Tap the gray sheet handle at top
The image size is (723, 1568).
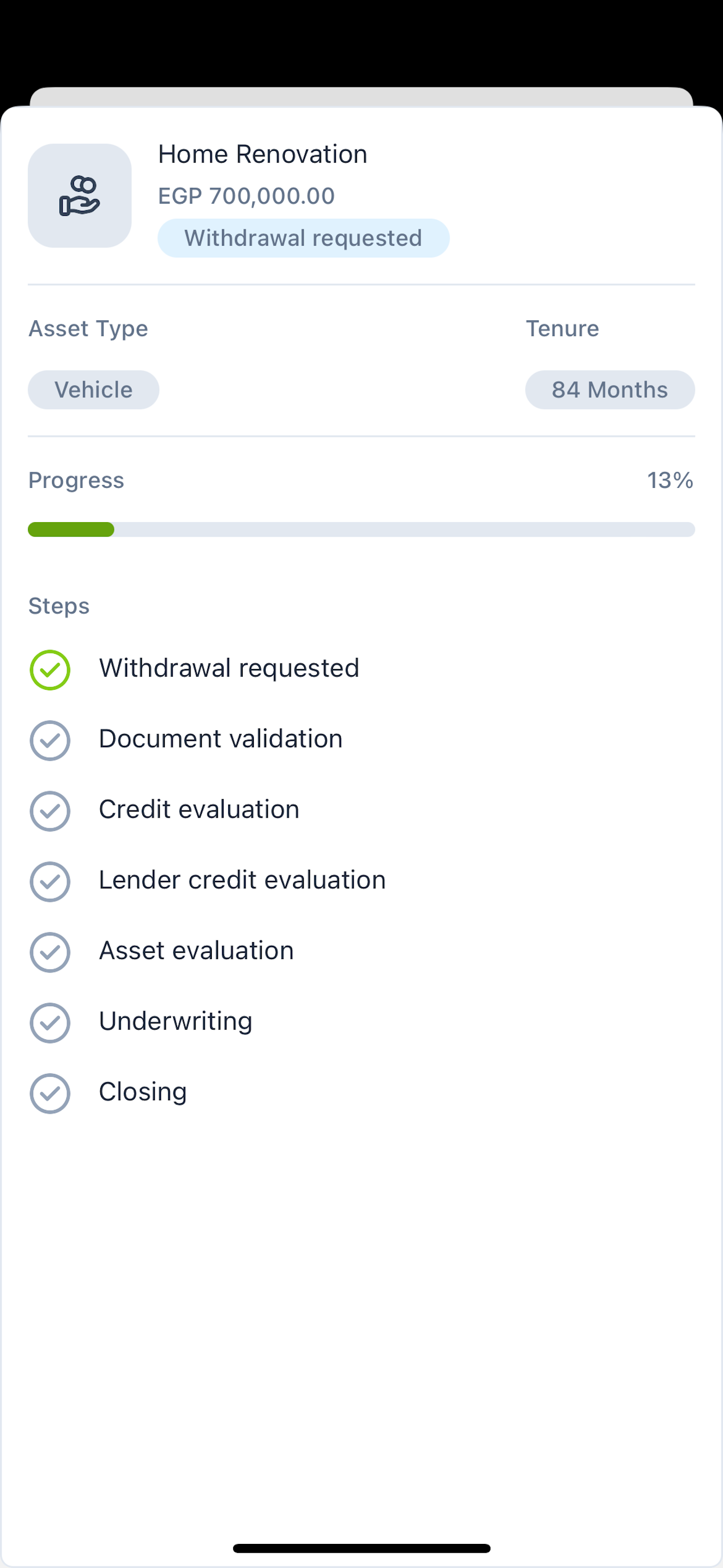361,97
